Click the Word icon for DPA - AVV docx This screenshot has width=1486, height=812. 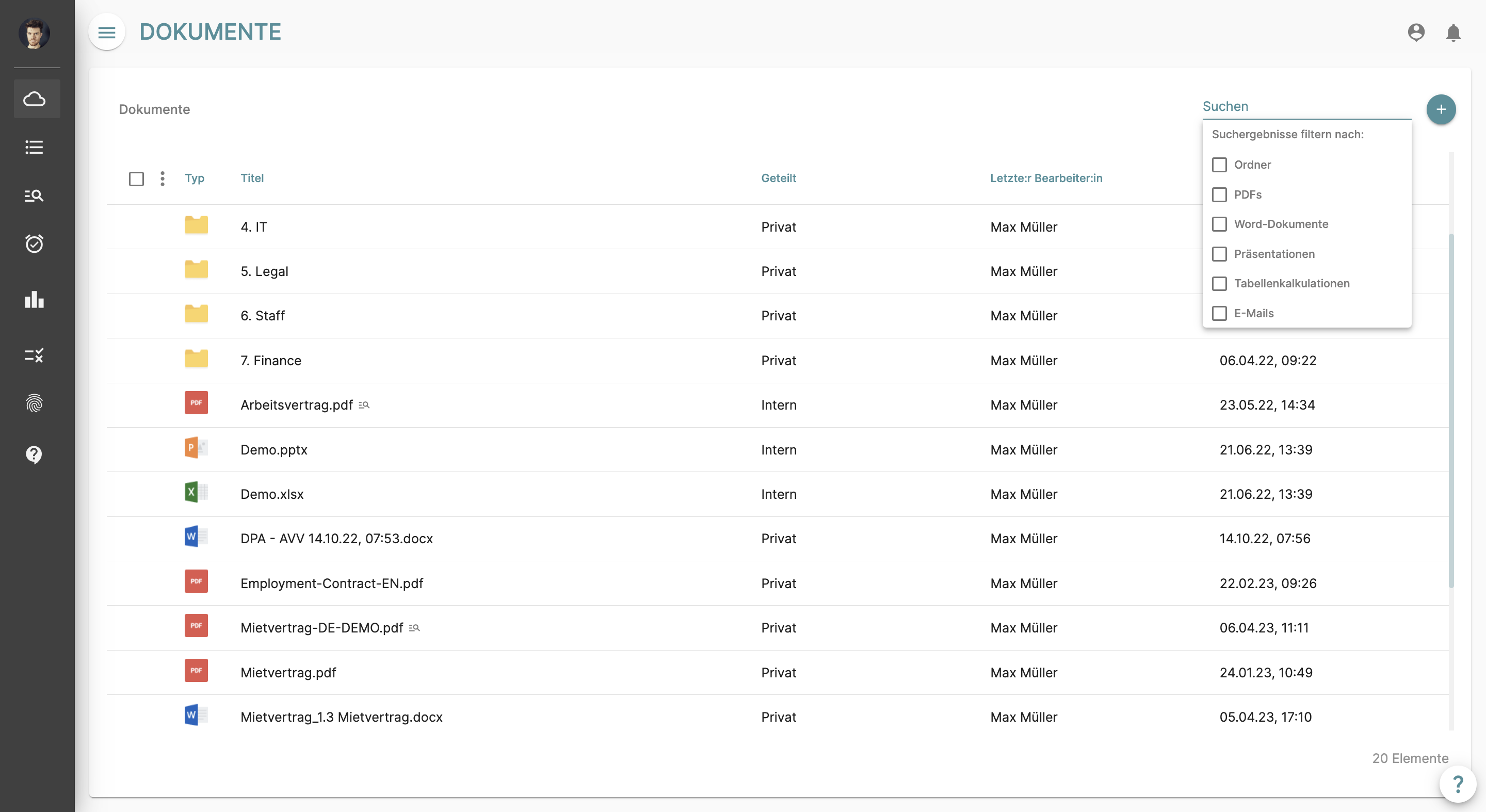point(196,537)
